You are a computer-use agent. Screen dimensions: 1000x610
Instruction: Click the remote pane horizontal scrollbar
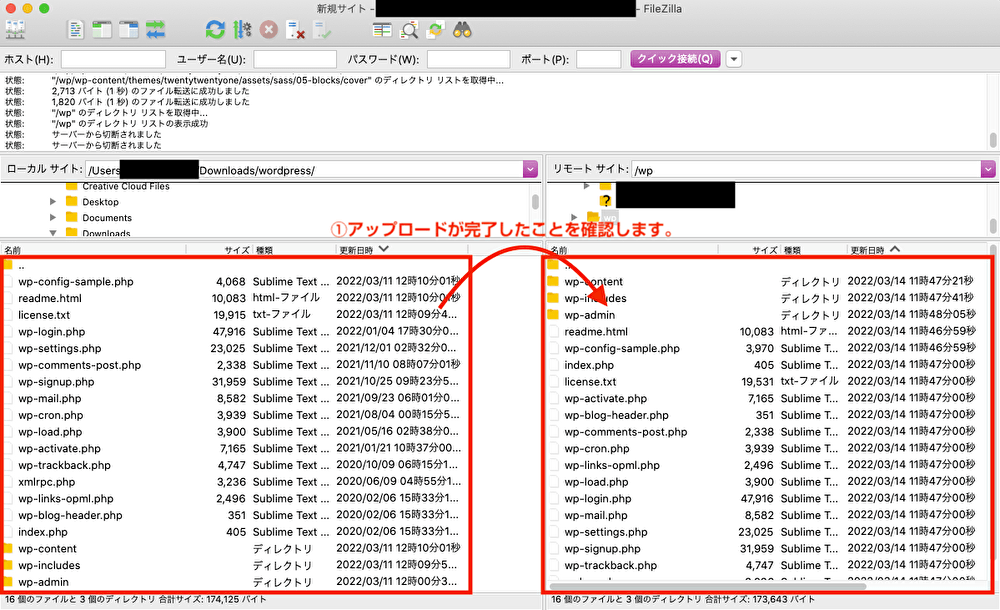point(700,587)
